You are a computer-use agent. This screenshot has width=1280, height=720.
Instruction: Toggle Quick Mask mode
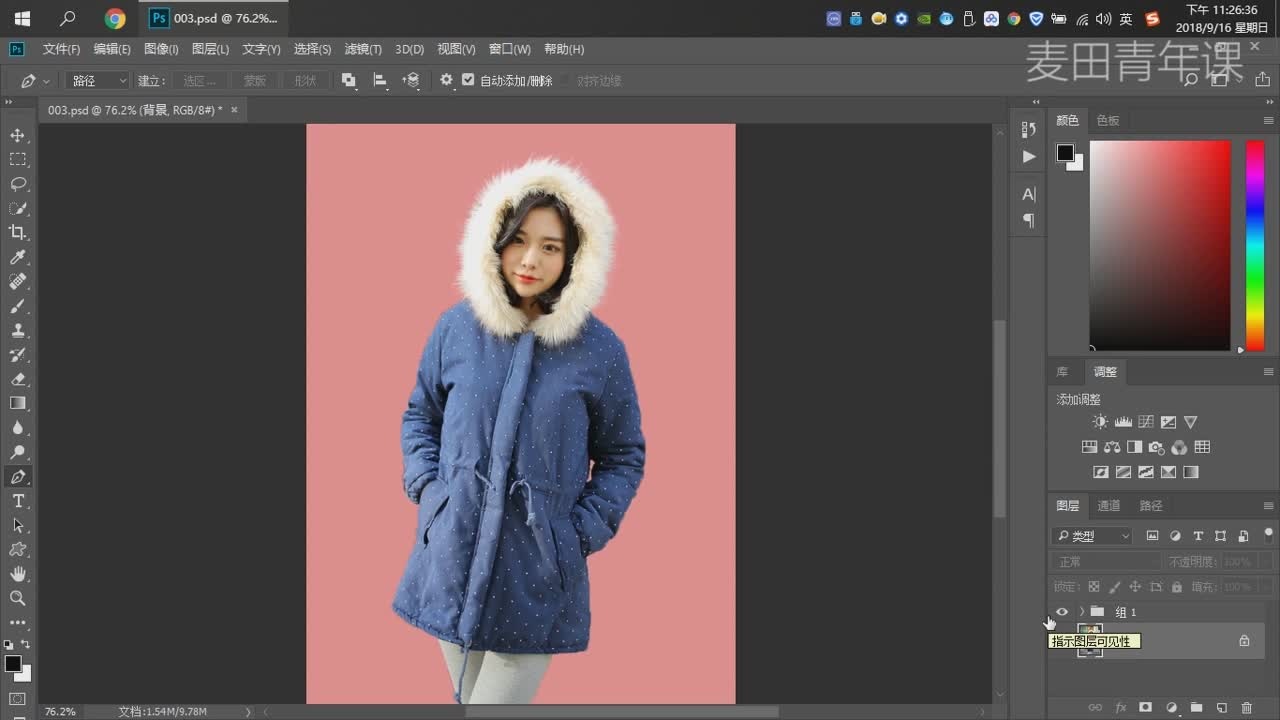(x=18, y=698)
